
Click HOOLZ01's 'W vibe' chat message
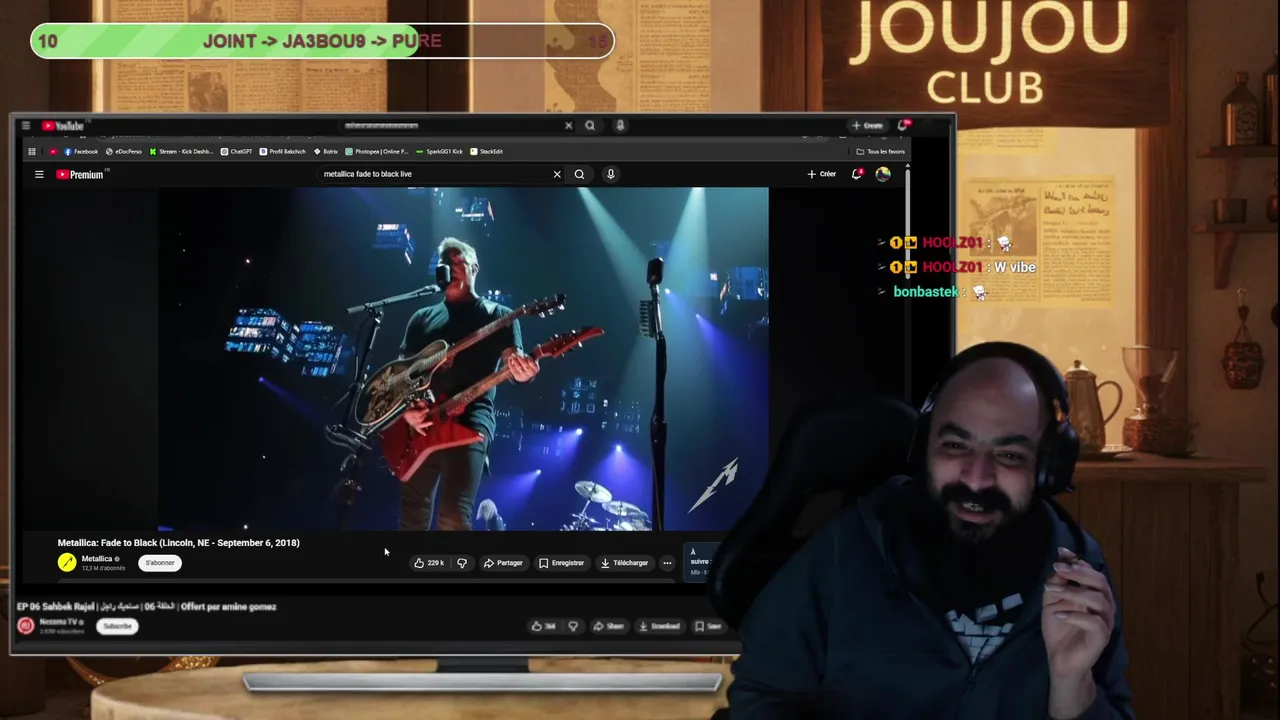pos(1015,267)
